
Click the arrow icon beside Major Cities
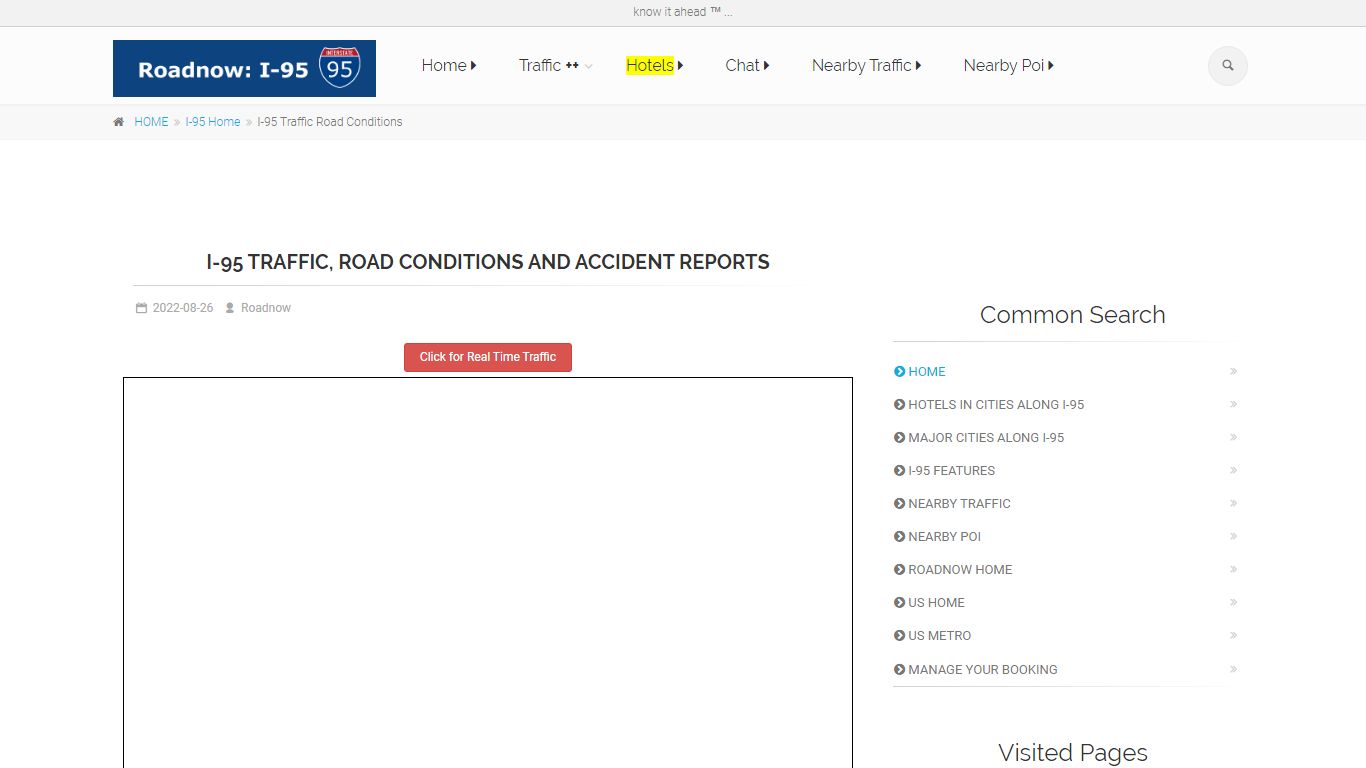[899, 437]
